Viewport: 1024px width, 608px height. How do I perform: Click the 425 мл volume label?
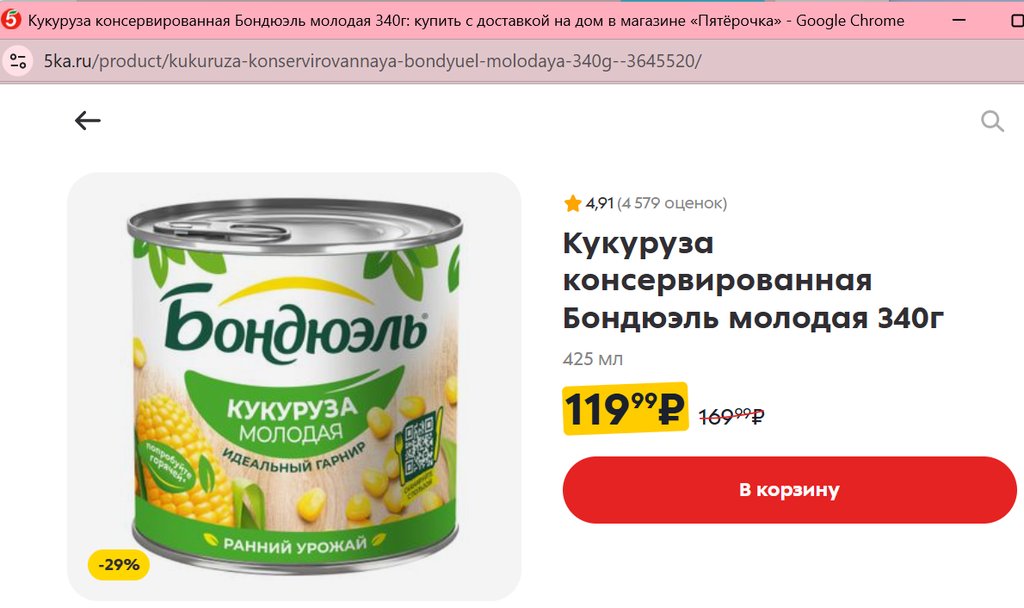(x=593, y=359)
